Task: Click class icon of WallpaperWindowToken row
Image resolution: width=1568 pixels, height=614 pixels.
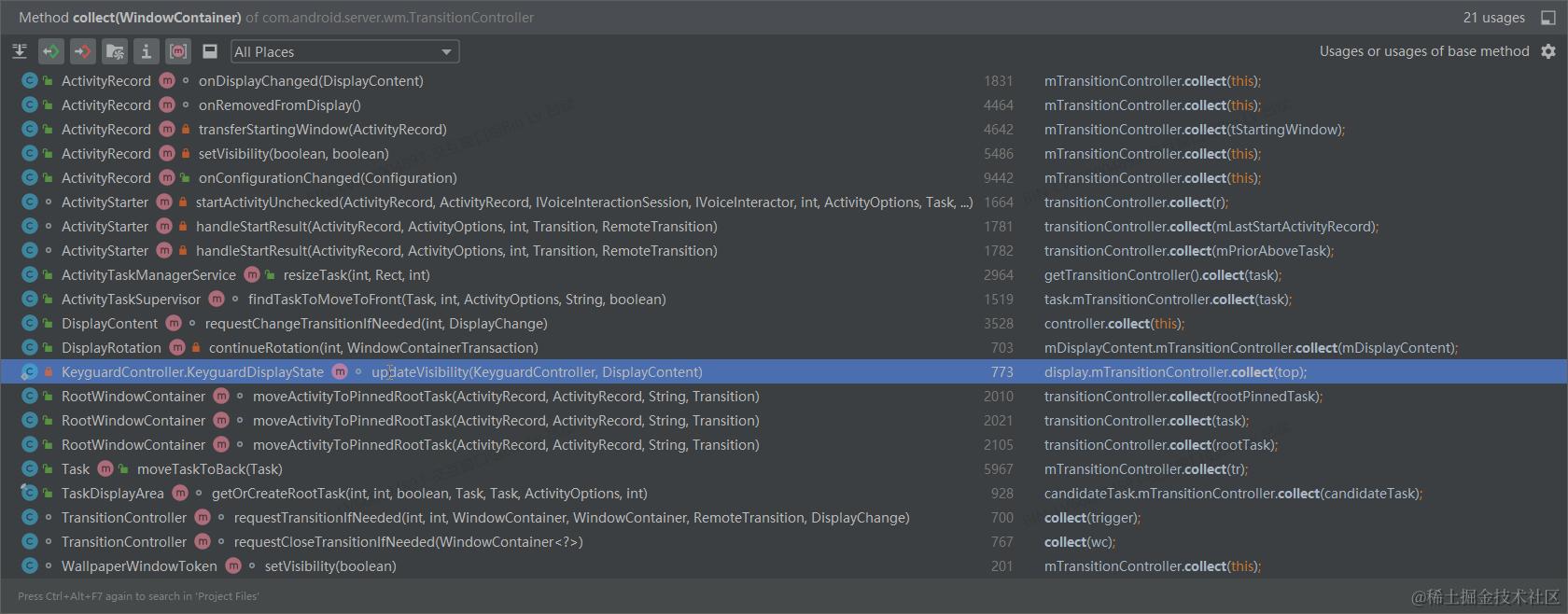Action: click(x=29, y=565)
